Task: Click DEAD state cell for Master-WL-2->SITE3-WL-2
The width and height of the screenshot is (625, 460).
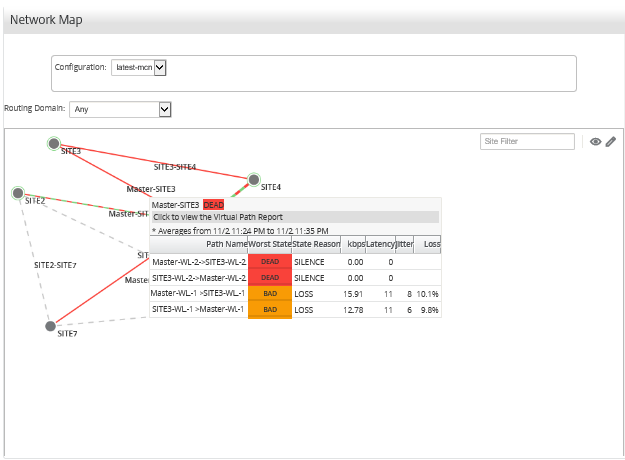Action: pyautogui.click(x=270, y=262)
